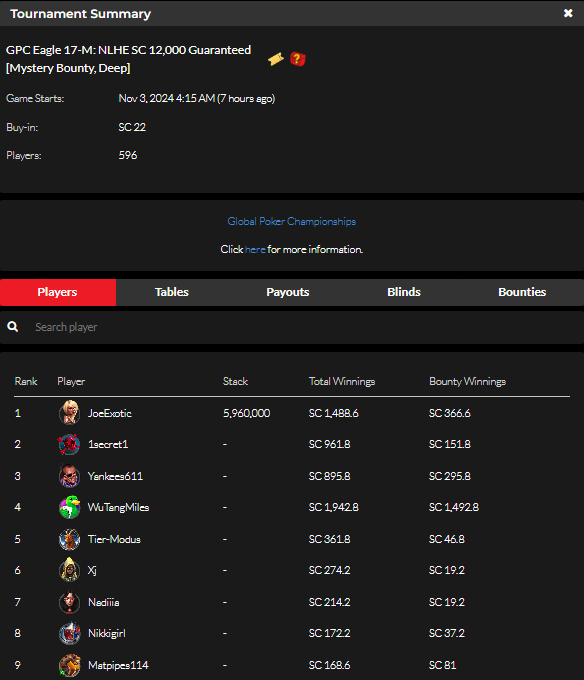Click Tier-Modus' avatar
This screenshot has height=680, width=584.
click(69, 539)
